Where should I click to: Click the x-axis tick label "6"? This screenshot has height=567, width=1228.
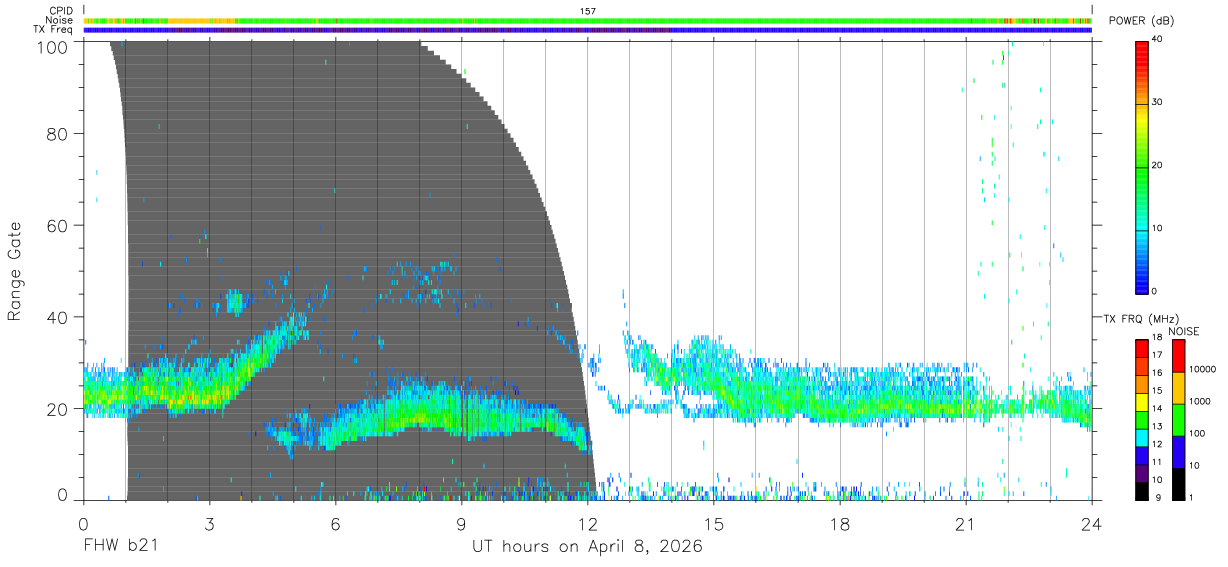click(x=335, y=522)
